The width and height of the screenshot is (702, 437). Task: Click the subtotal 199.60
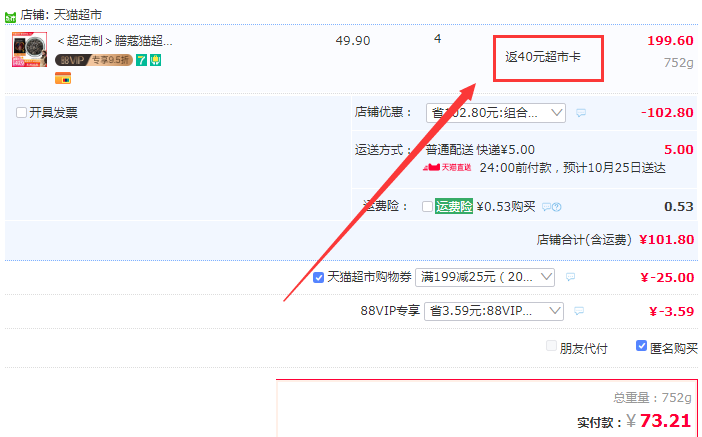coord(670,40)
